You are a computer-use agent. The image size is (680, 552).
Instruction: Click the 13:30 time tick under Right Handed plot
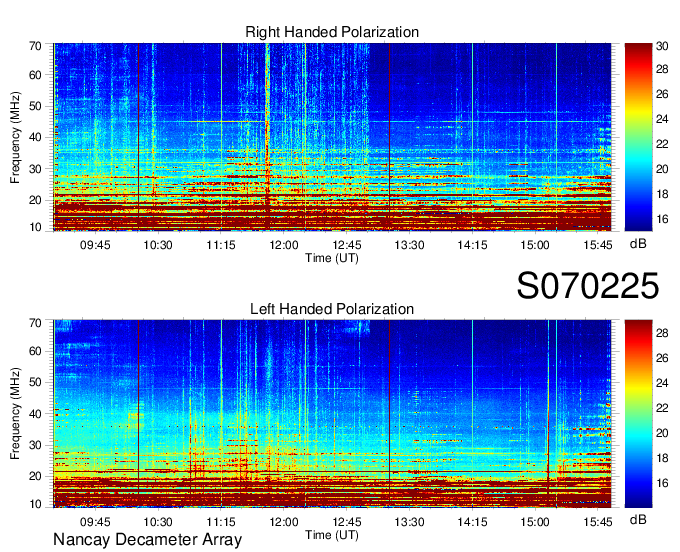tap(409, 245)
